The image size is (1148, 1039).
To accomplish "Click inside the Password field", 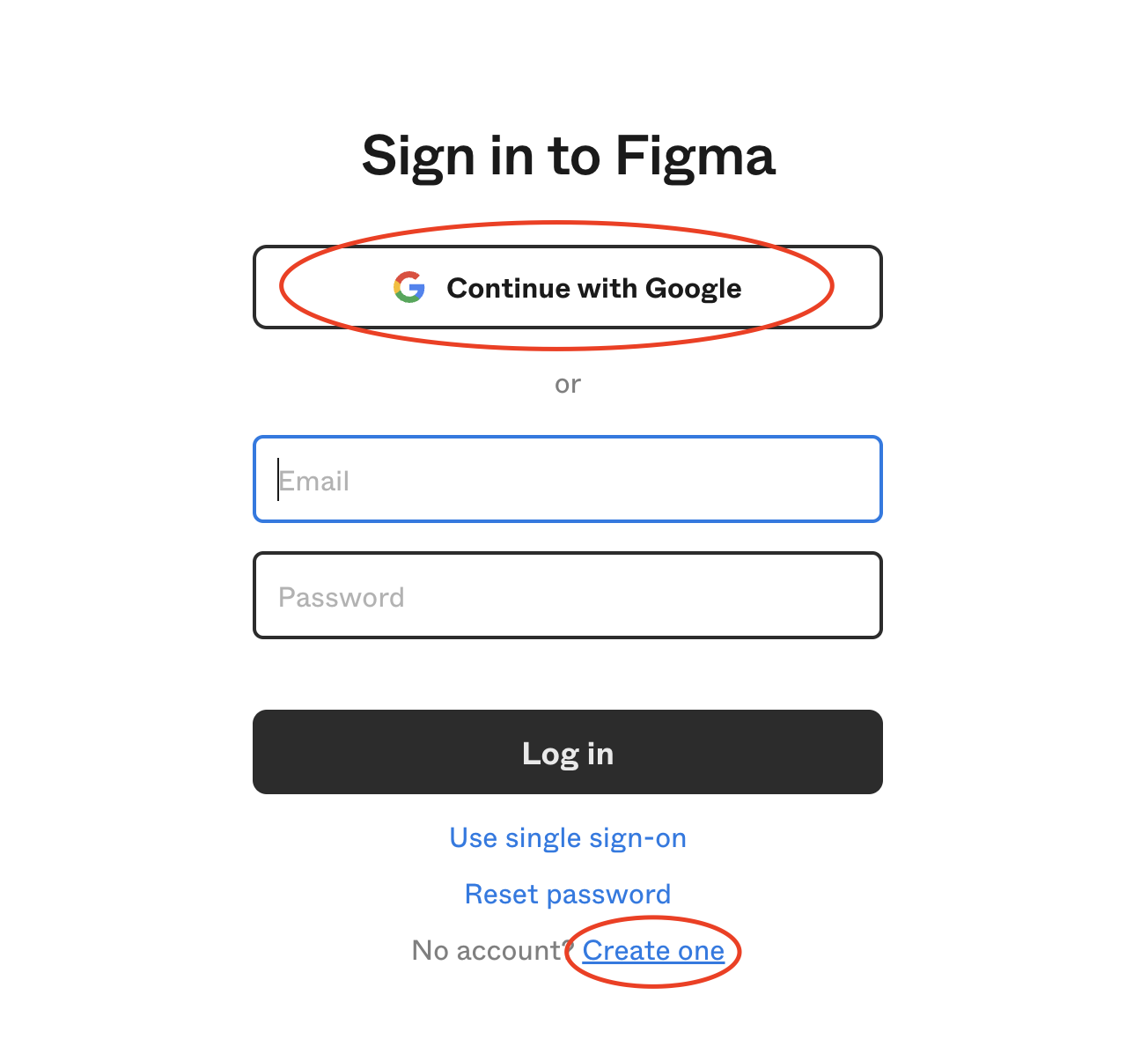I will point(568,595).
